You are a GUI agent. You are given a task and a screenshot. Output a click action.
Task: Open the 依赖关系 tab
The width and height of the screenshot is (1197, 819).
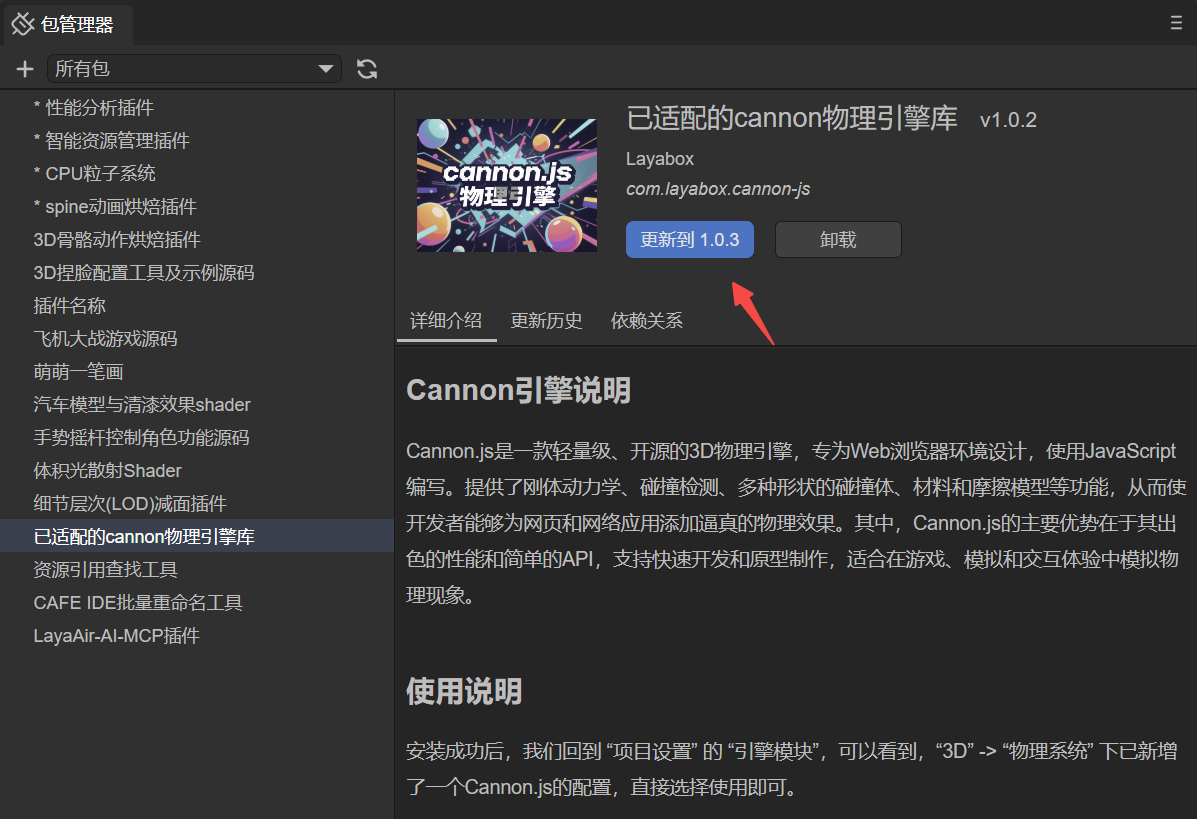646,321
